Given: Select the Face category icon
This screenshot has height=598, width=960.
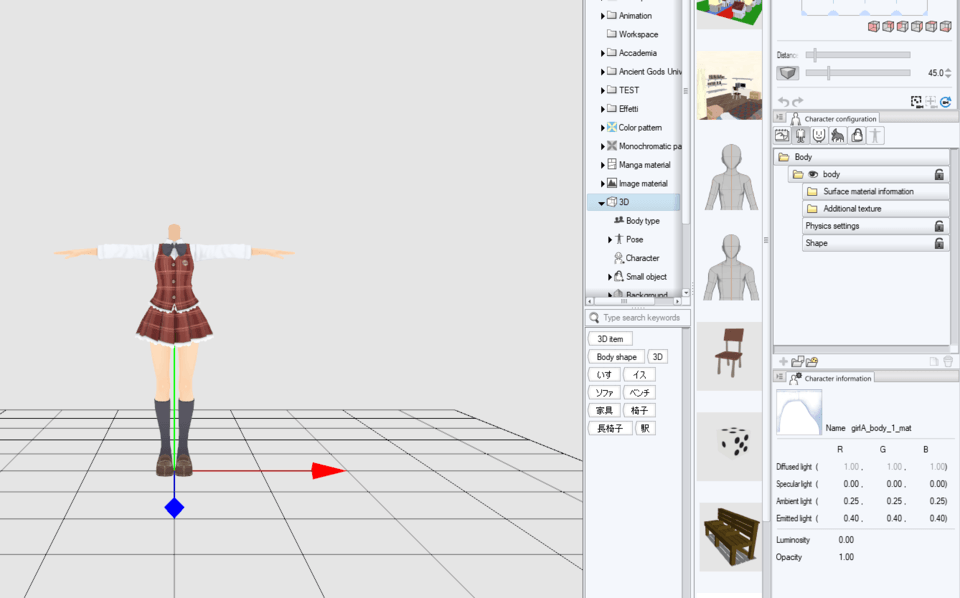Looking at the screenshot, I should click(819, 135).
